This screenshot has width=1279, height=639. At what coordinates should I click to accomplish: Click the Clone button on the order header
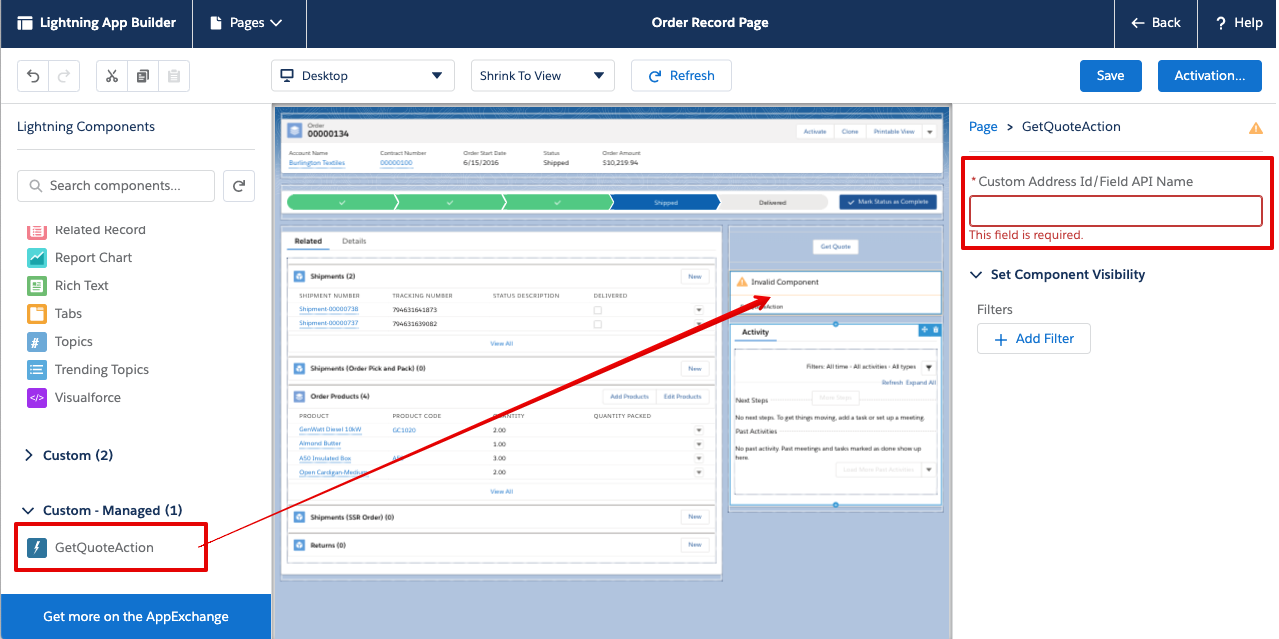pyautogui.click(x=849, y=132)
